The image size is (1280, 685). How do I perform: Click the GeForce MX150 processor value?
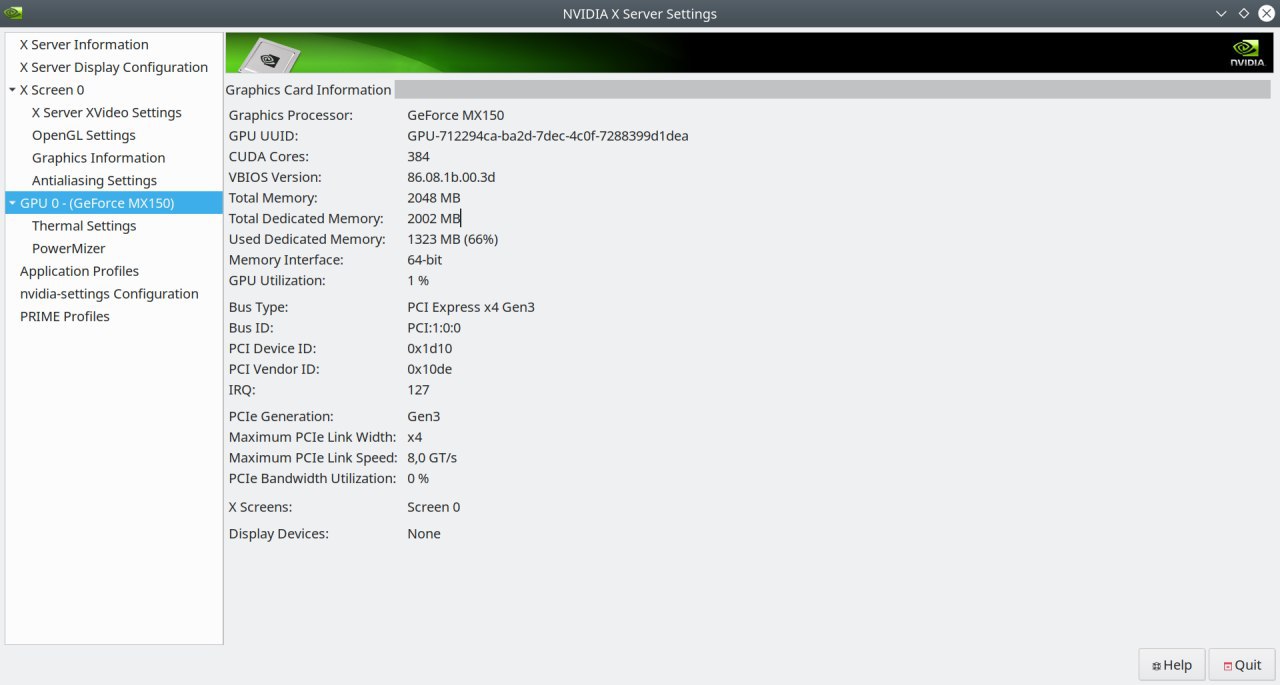click(455, 115)
